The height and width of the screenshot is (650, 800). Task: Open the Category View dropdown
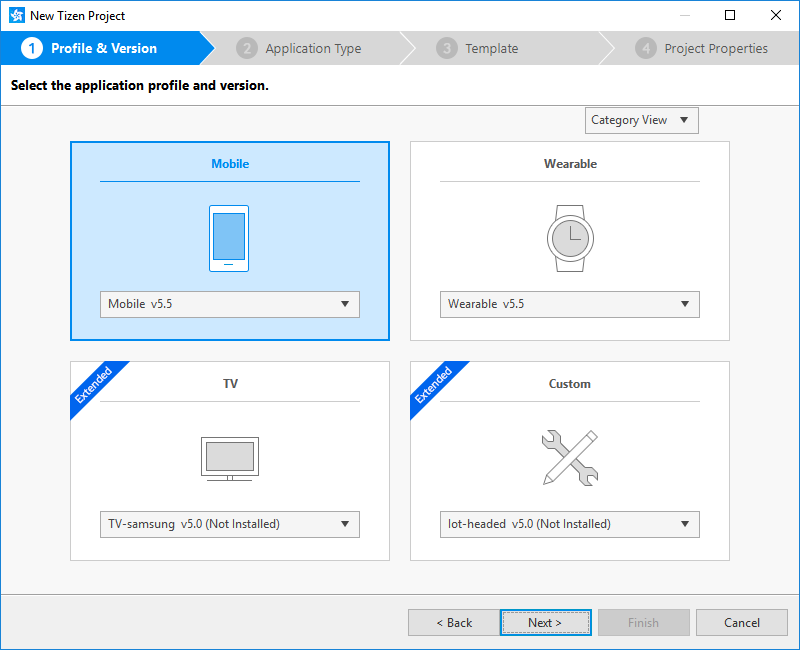click(x=640, y=120)
